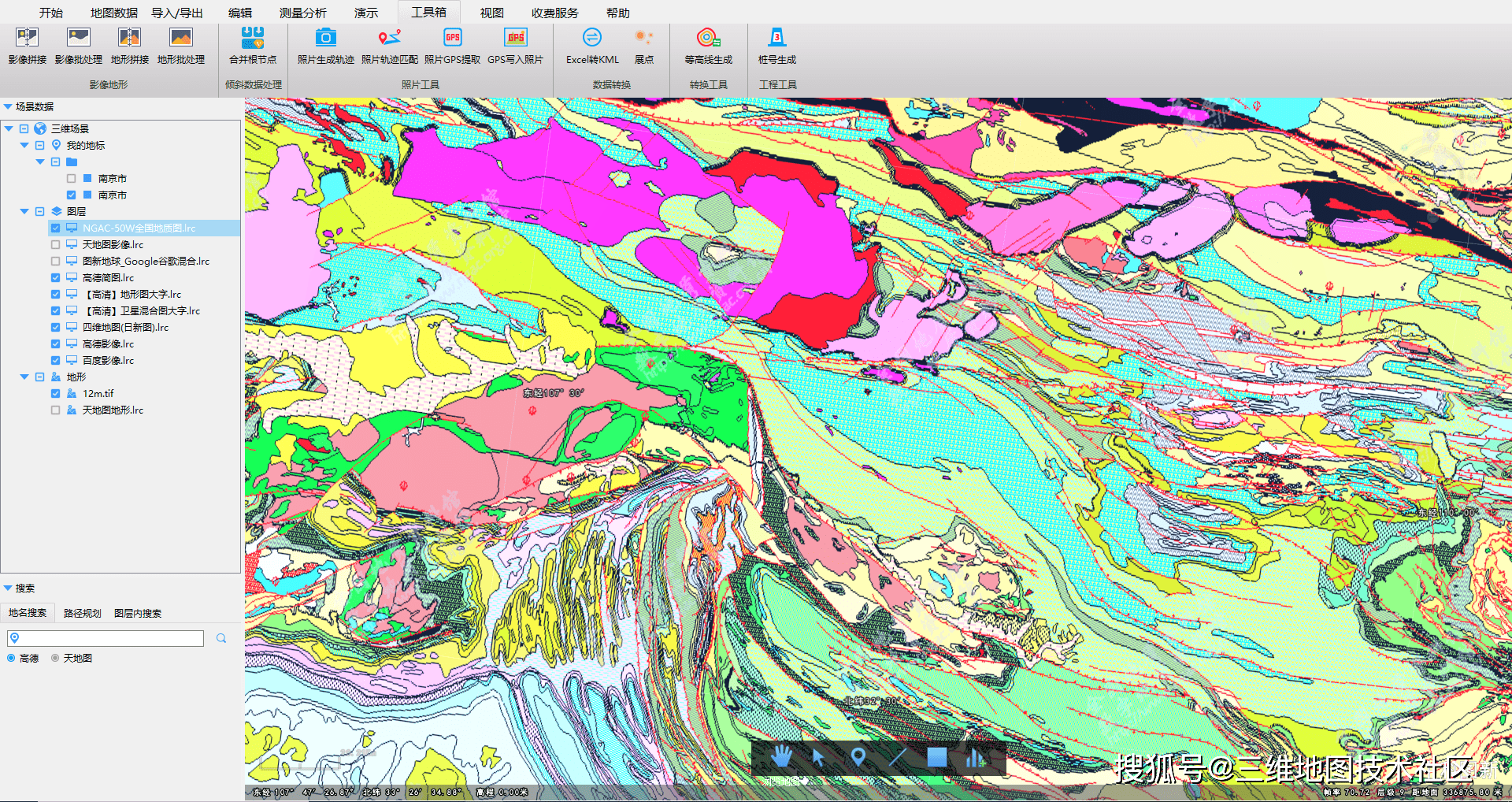Viewport: 1512px width, 802px height.
Task: Click the chart analysis tool in map toolbar
Action: pos(975,757)
